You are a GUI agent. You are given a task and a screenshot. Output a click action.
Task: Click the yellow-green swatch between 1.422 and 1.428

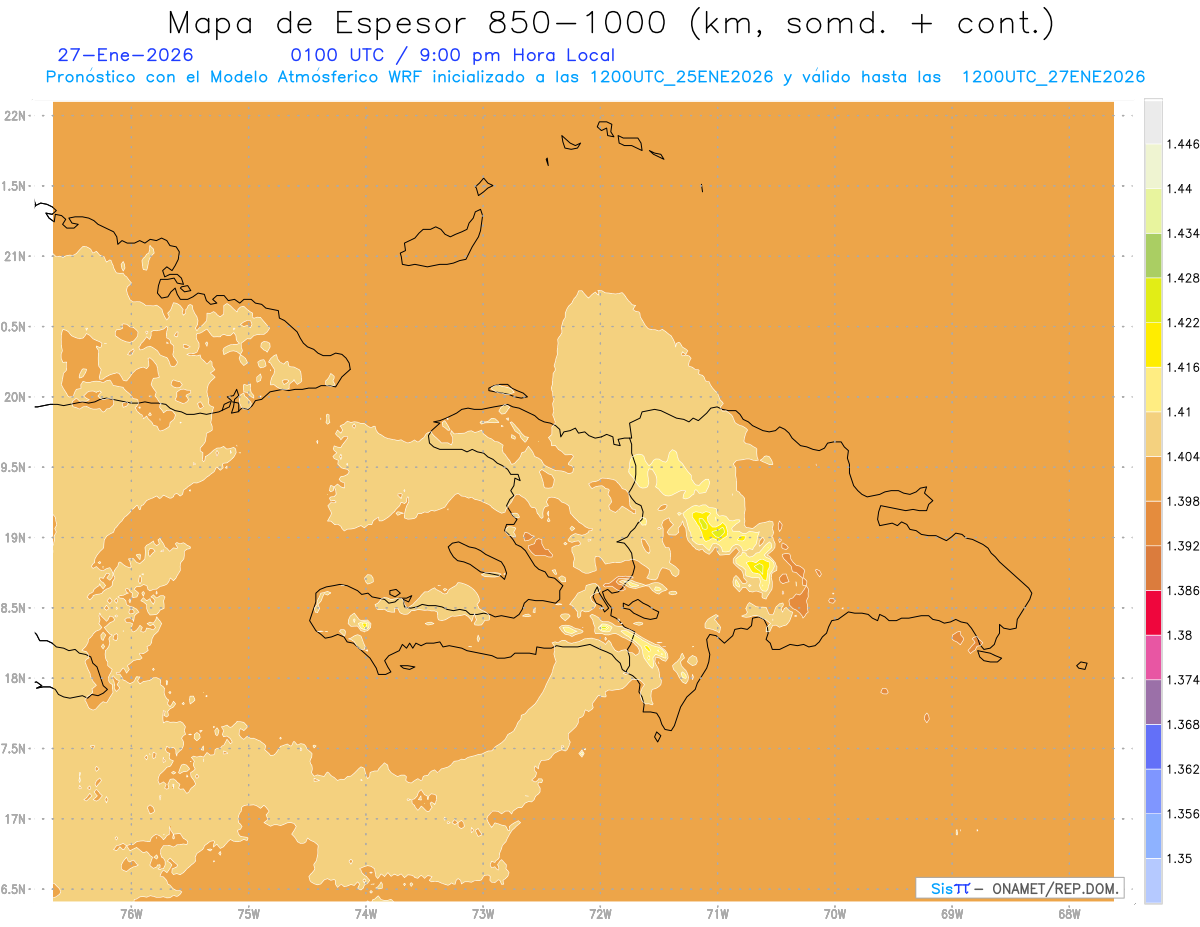coord(1153,300)
